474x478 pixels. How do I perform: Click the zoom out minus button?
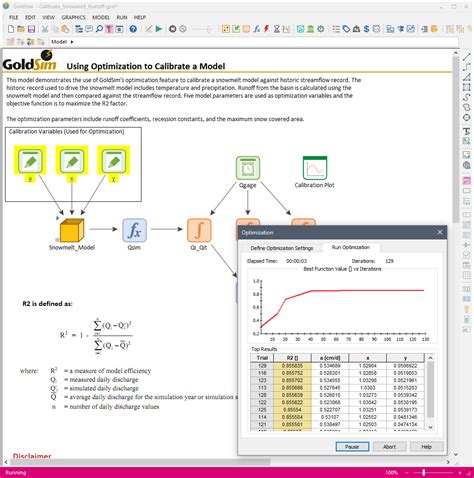407,473
